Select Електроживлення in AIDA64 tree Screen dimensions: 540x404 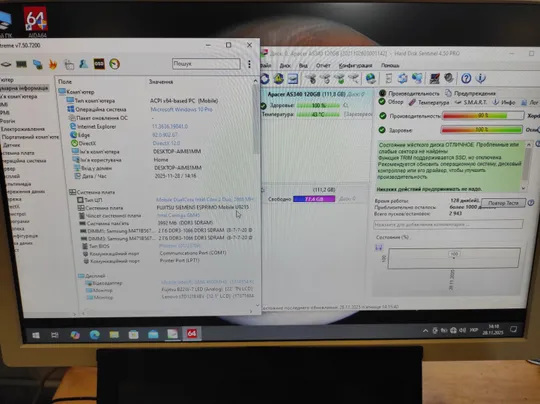[x=23, y=129]
